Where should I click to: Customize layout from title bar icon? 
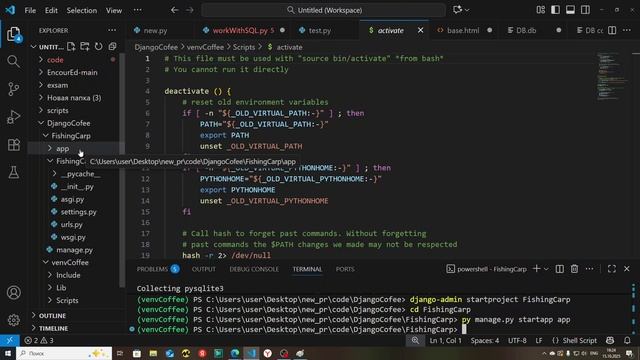click(x=540, y=10)
